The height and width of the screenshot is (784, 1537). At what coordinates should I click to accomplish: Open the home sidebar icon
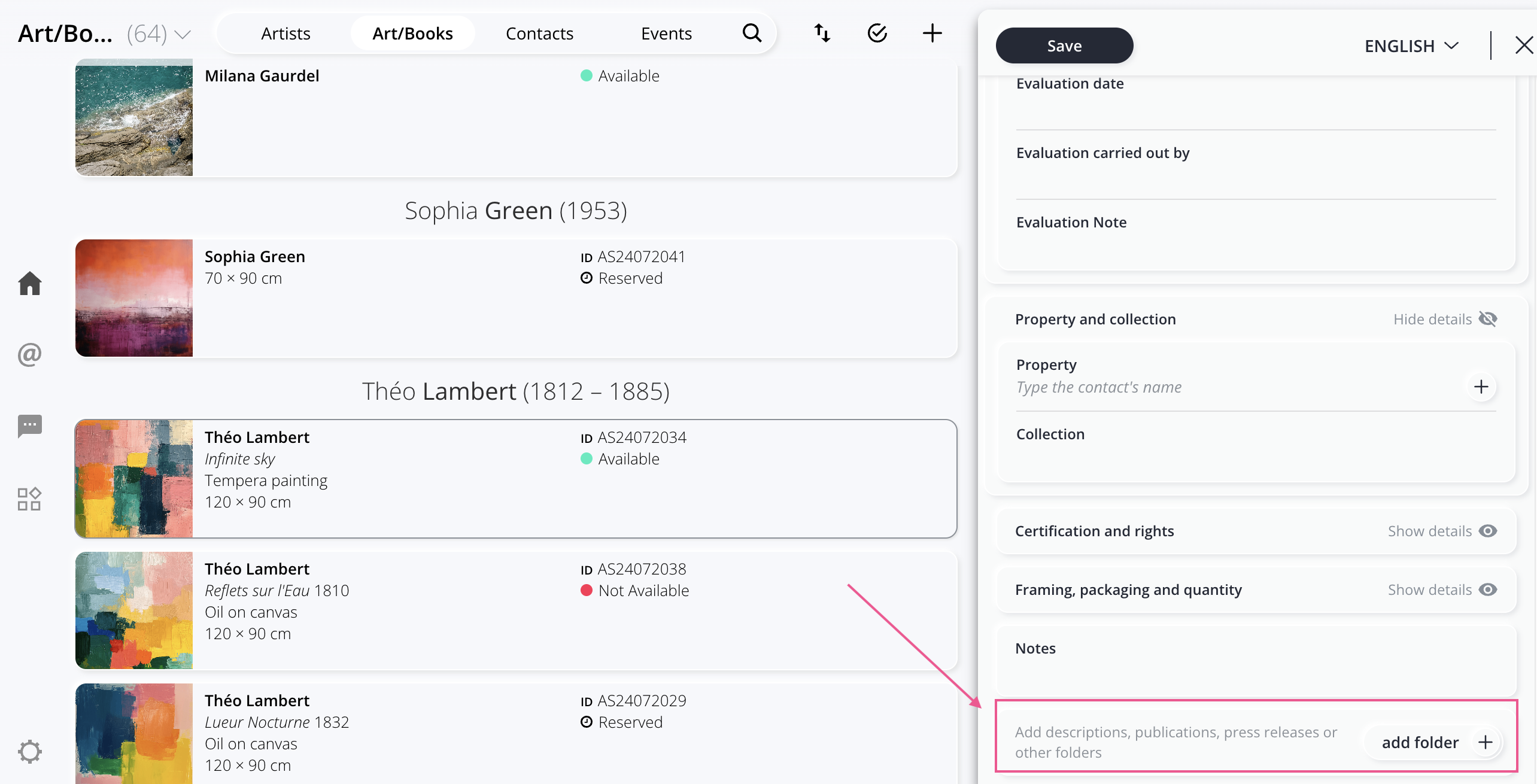(29, 283)
